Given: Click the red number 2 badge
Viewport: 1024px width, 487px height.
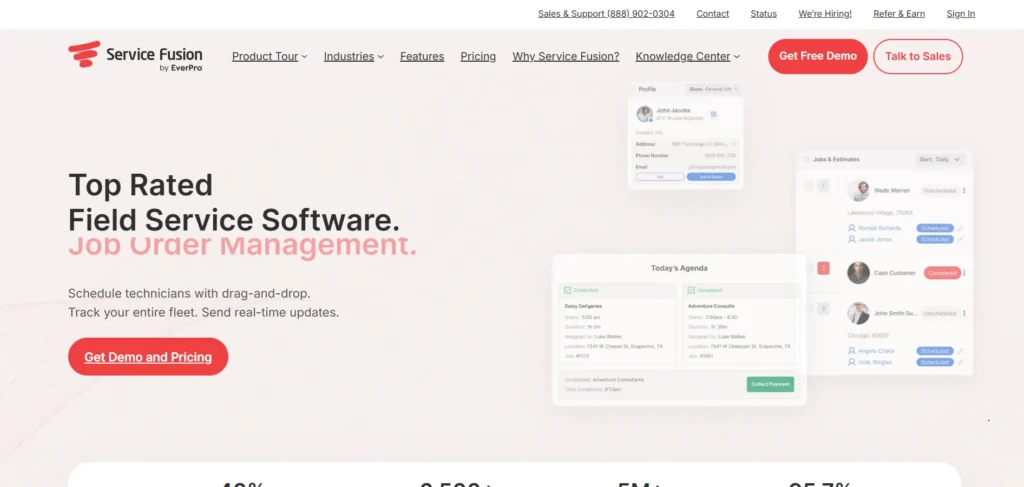Looking at the screenshot, I should [824, 268].
